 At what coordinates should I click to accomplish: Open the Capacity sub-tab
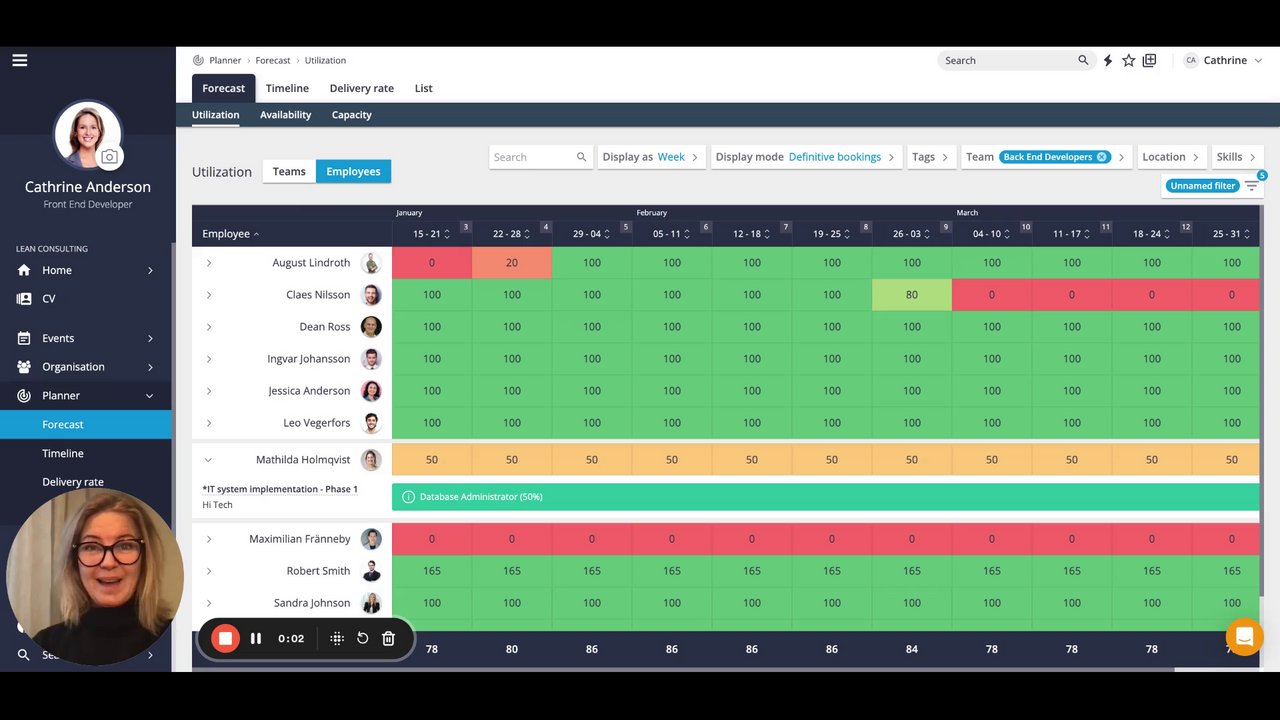tap(352, 115)
